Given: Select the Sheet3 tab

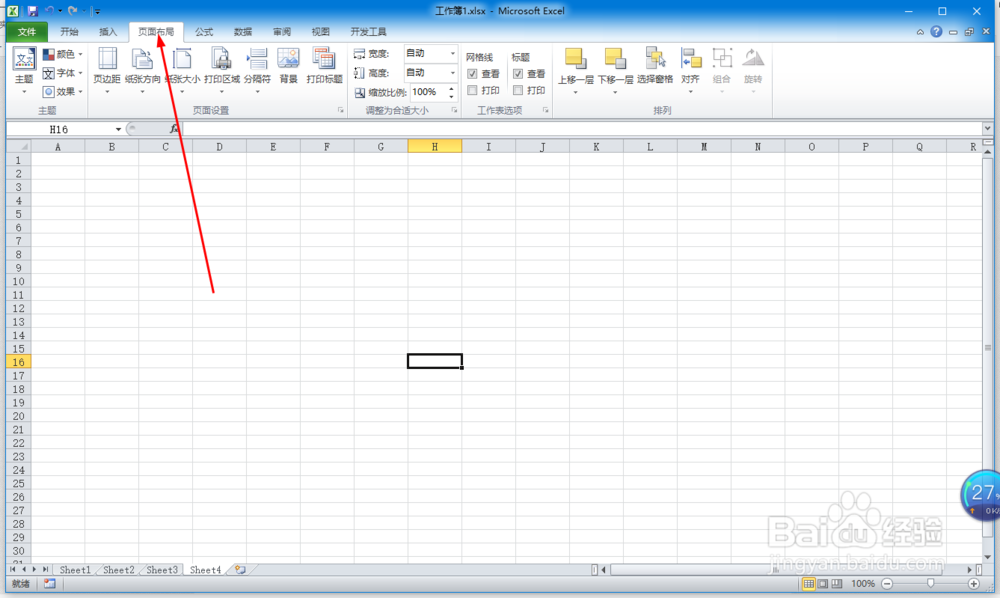Looking at the screenshot, I should [x=162, y=570].
